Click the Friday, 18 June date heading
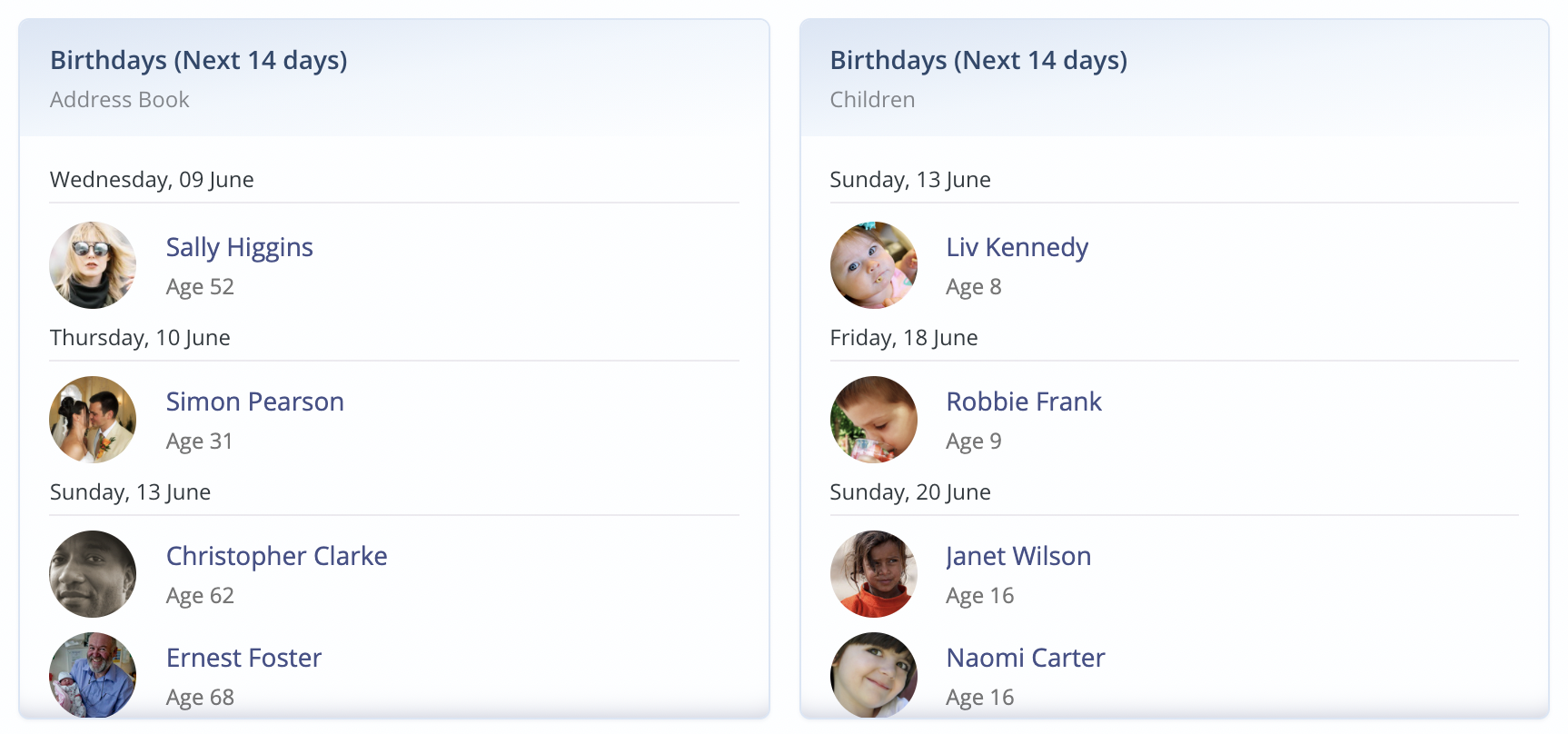 click(903, 338)
